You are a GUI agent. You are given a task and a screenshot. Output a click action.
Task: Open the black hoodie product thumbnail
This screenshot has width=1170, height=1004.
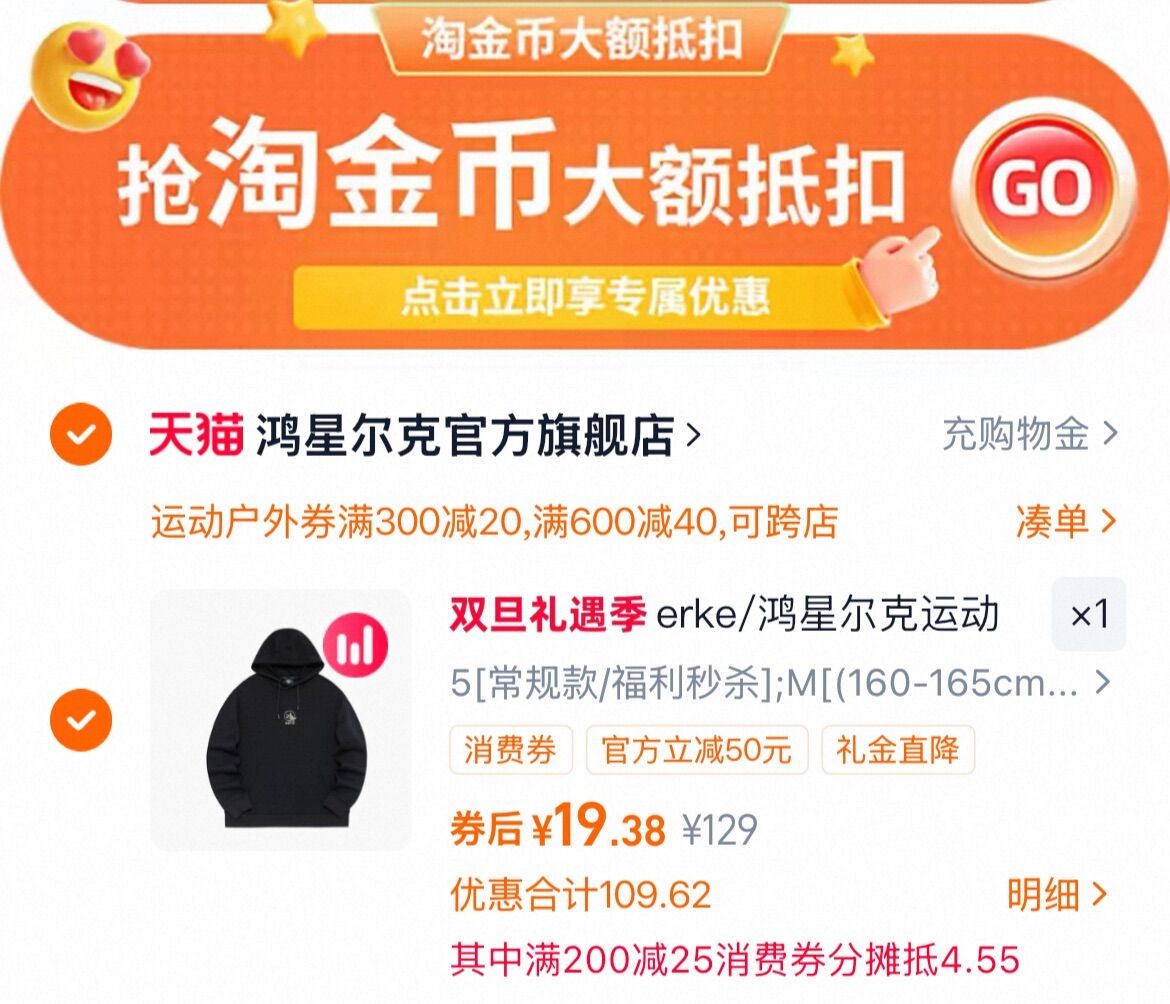click(x=281, y=720)
